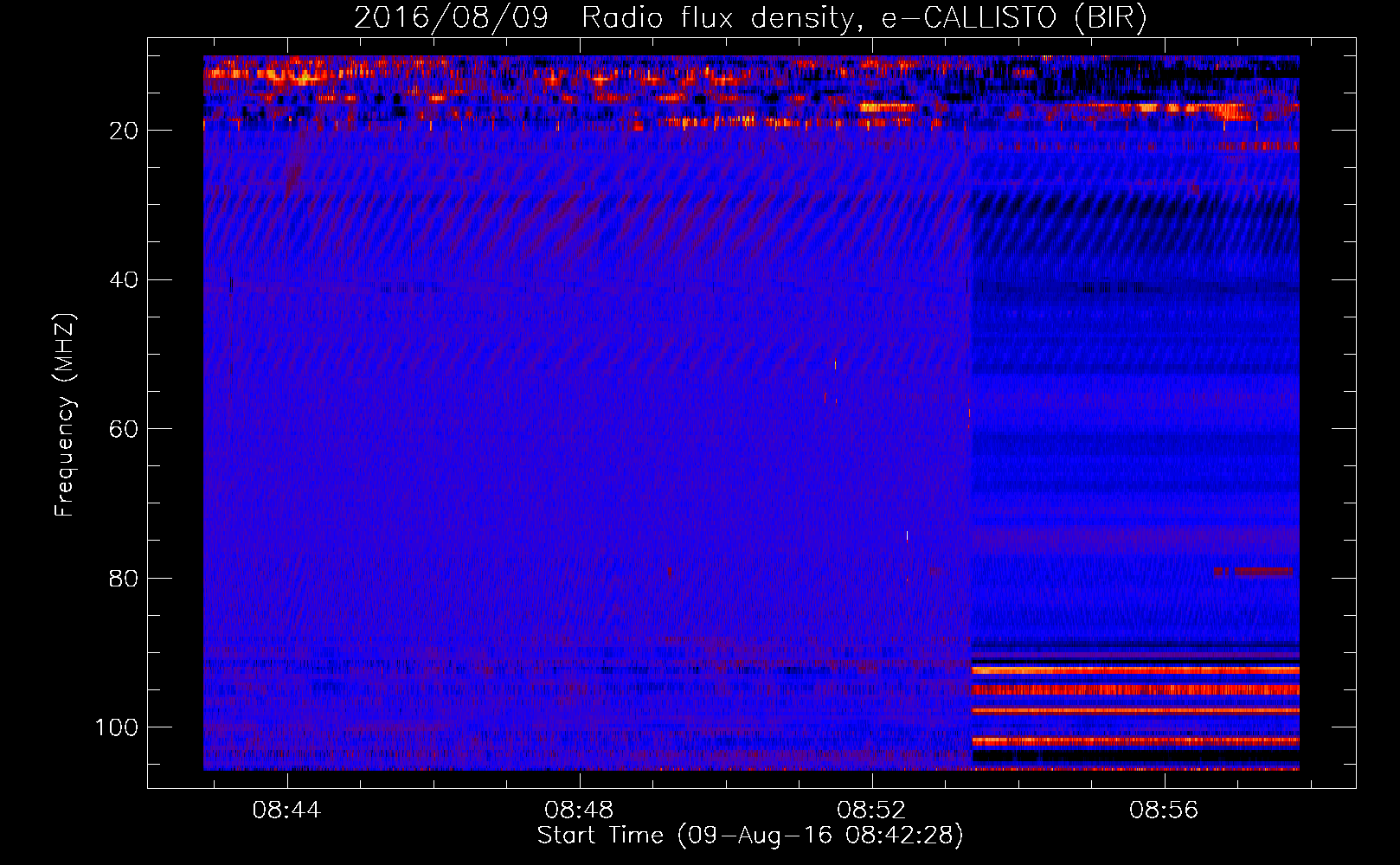The width and height of the screenshot is (1400, 865).
Task: Click the 20 MHz frequency tick label
Action: 125,131
